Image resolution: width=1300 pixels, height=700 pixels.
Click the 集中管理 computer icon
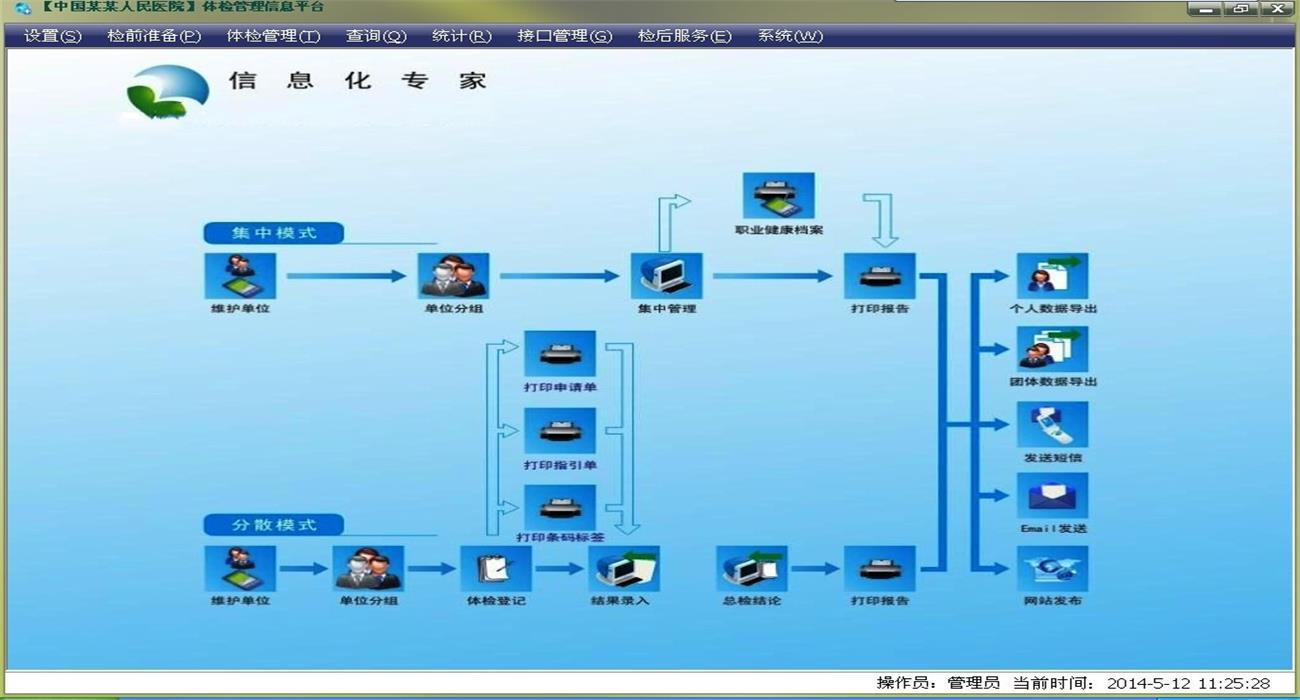666,275
